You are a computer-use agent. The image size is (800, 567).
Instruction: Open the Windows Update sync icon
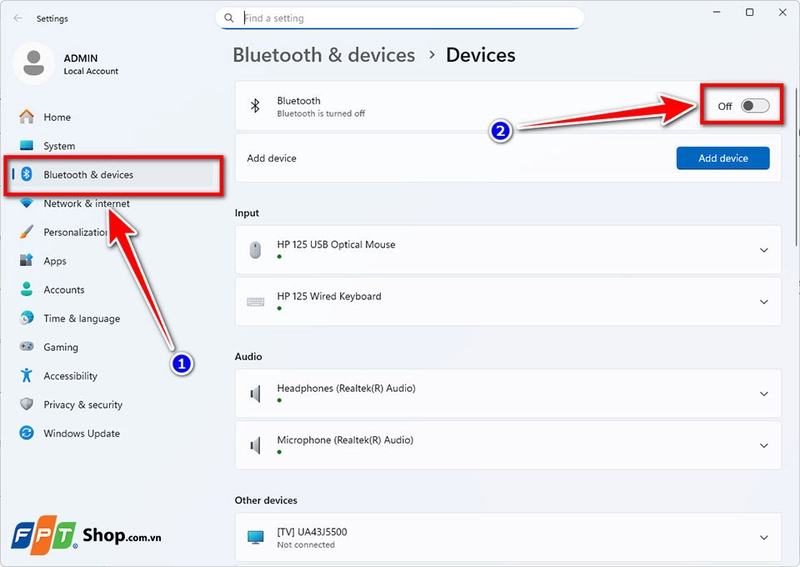pos(27,433)
